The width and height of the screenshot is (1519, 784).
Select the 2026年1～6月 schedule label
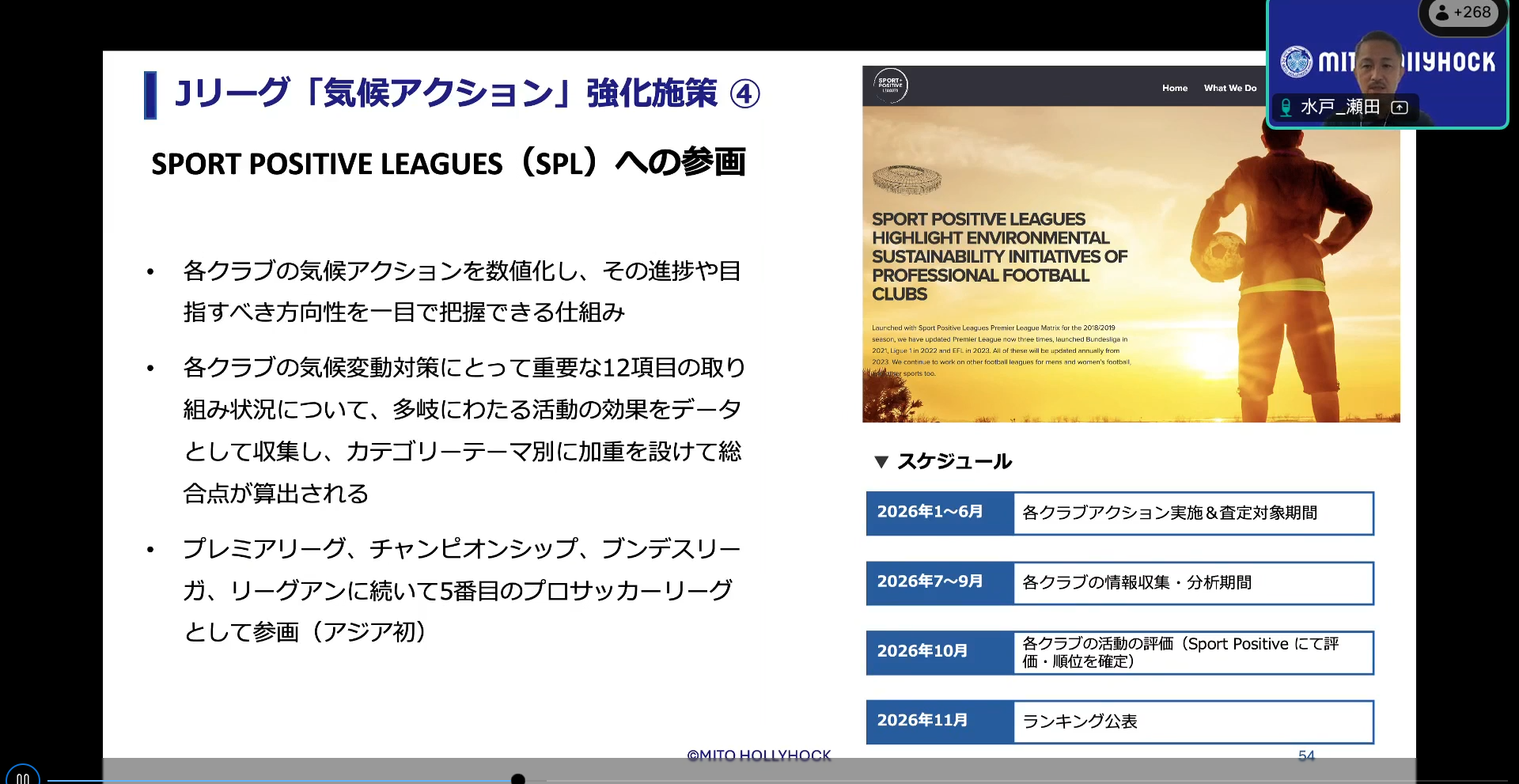pos(940,513)
